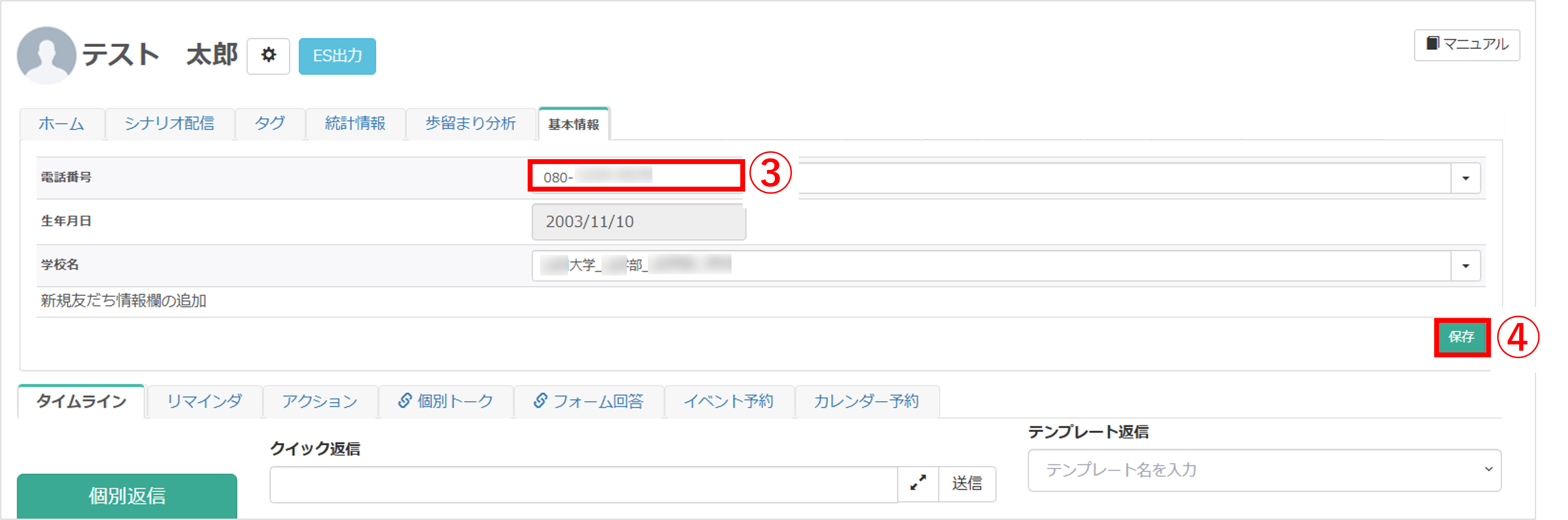Focus the クイック返信 text box

pos(583,484)
